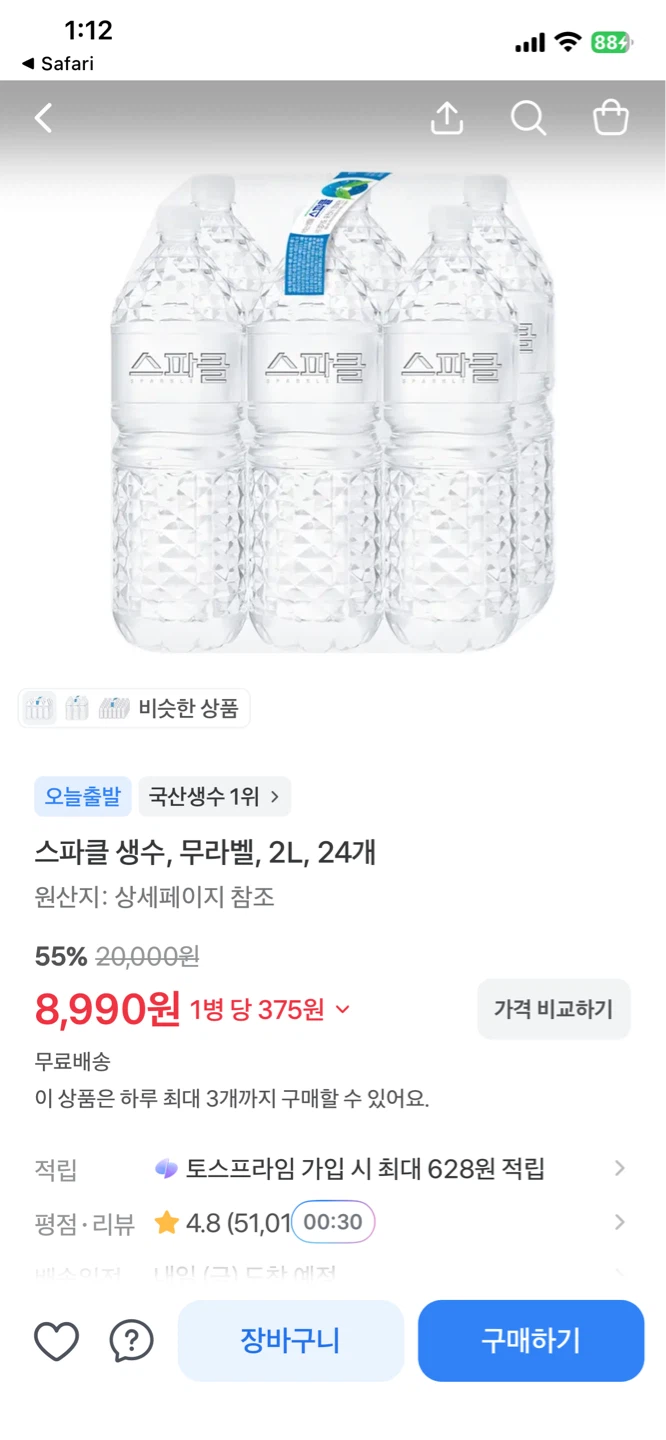Tap the 가격 비교하기 button

pyautogui.click(x=553, y=1009)
